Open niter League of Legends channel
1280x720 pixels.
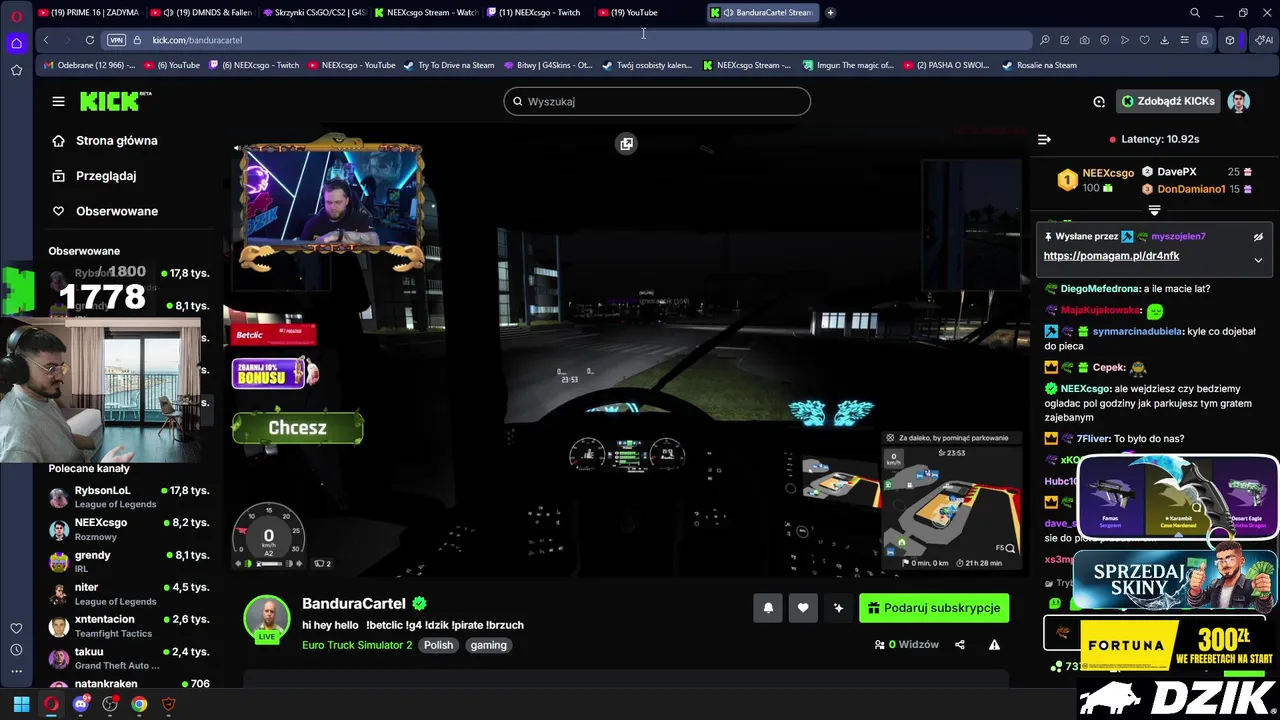(129, 593)
